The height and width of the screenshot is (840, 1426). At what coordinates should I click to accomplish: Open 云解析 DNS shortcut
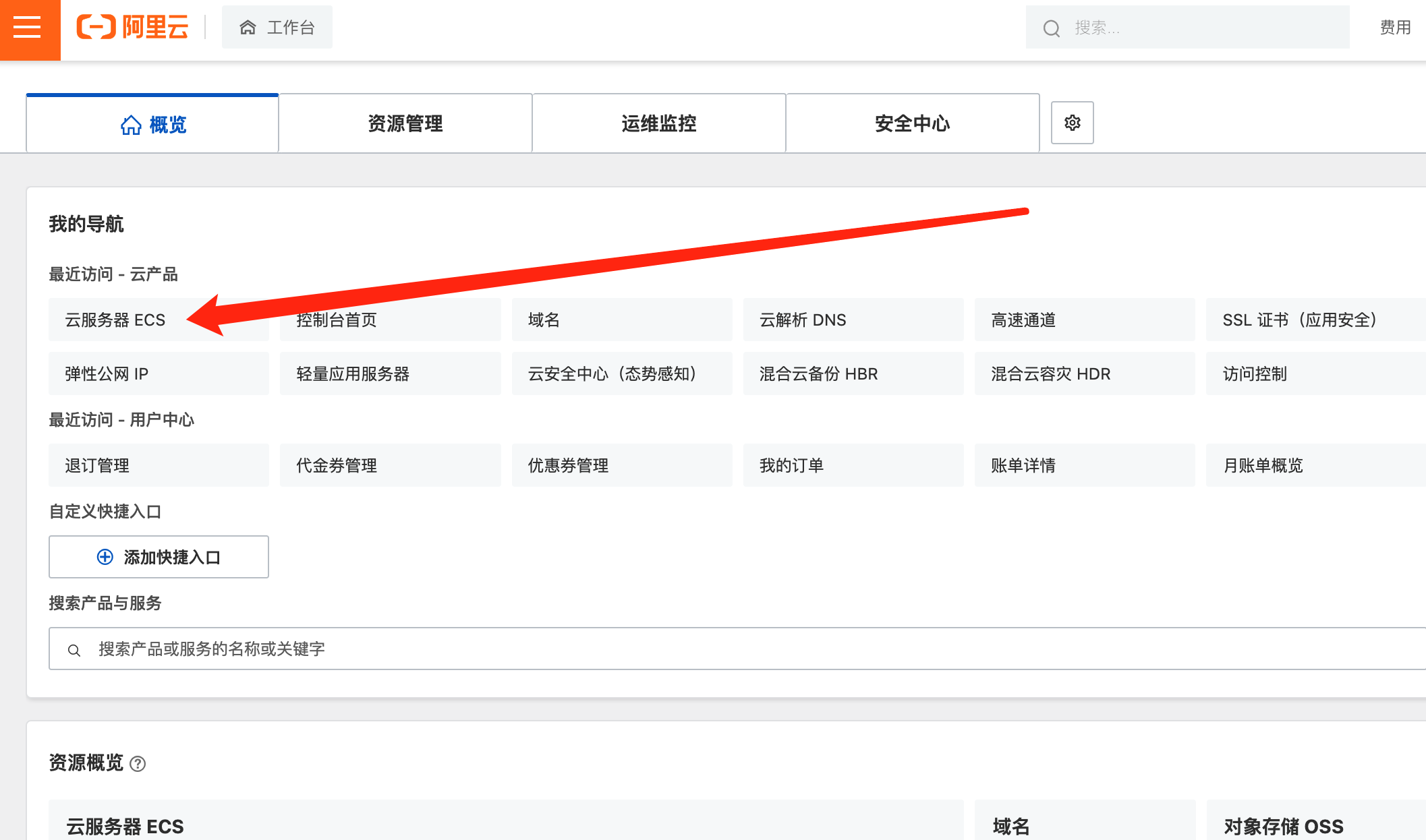pyautogui.click(x=853, y=320)
